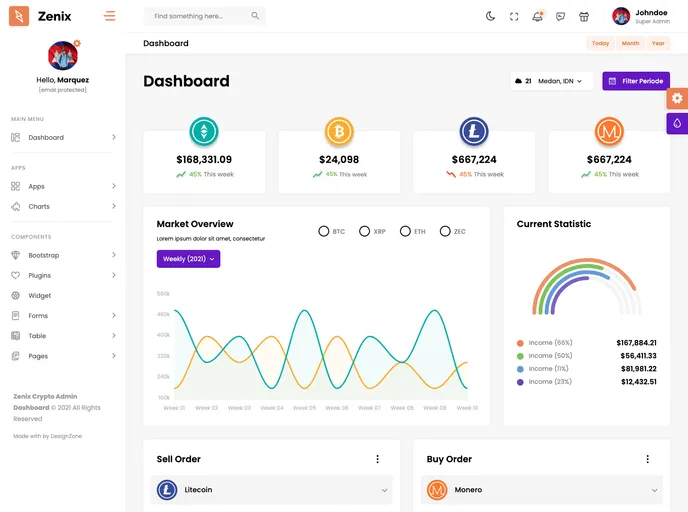Open the $168,331.09 balance card

(x=204, y=161)
